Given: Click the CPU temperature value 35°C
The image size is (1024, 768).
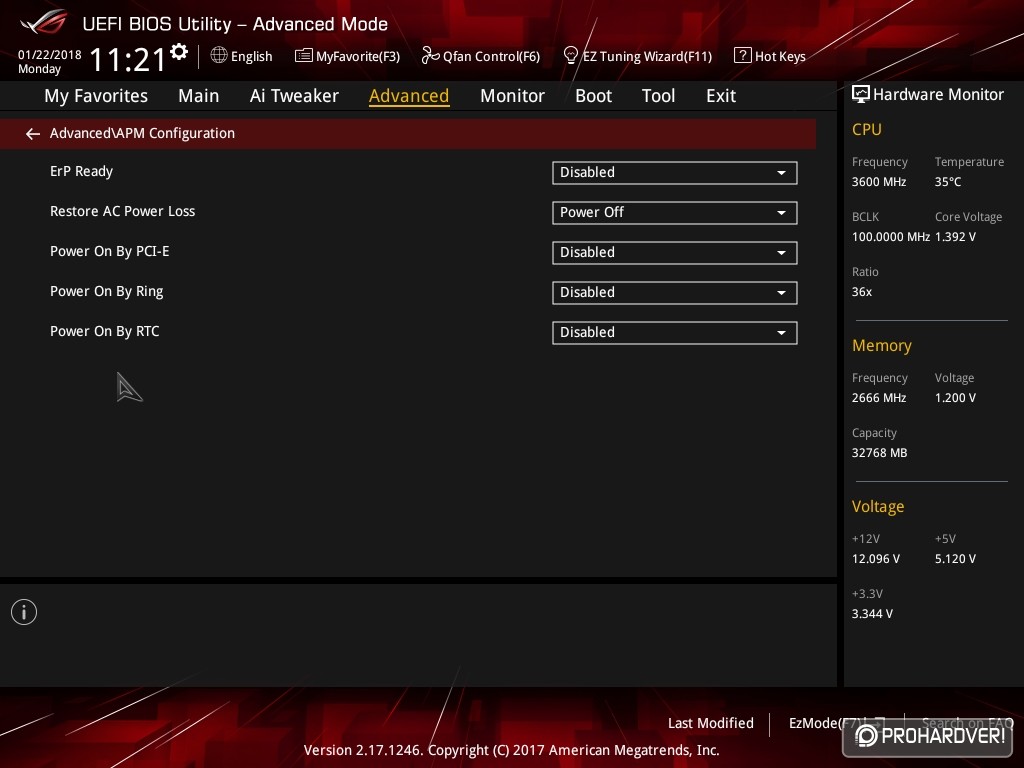Looking at the screenshot, I should [x=948, y=182].
